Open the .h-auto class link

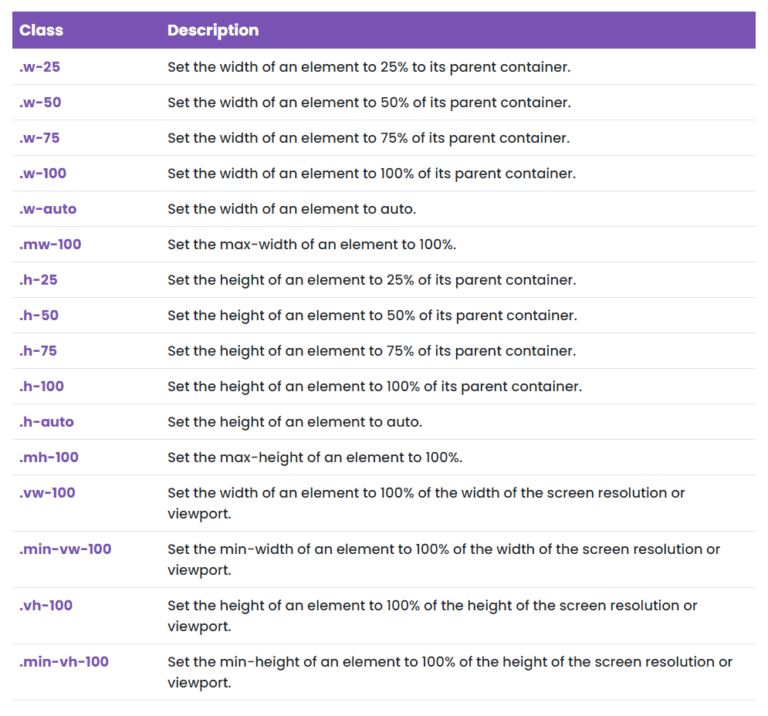click(46, 422)
